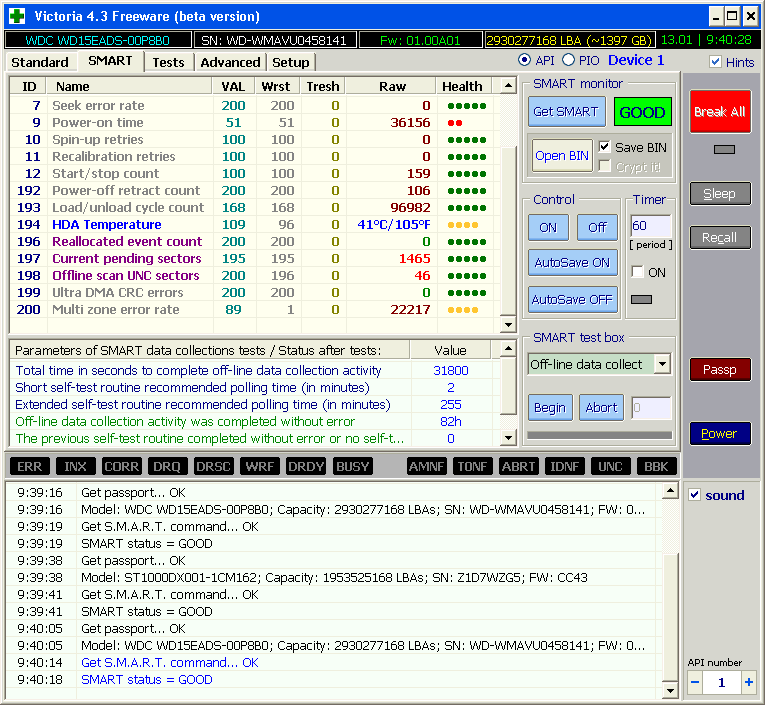
Task: Open the Tests tab
Action: coord(168,62)
